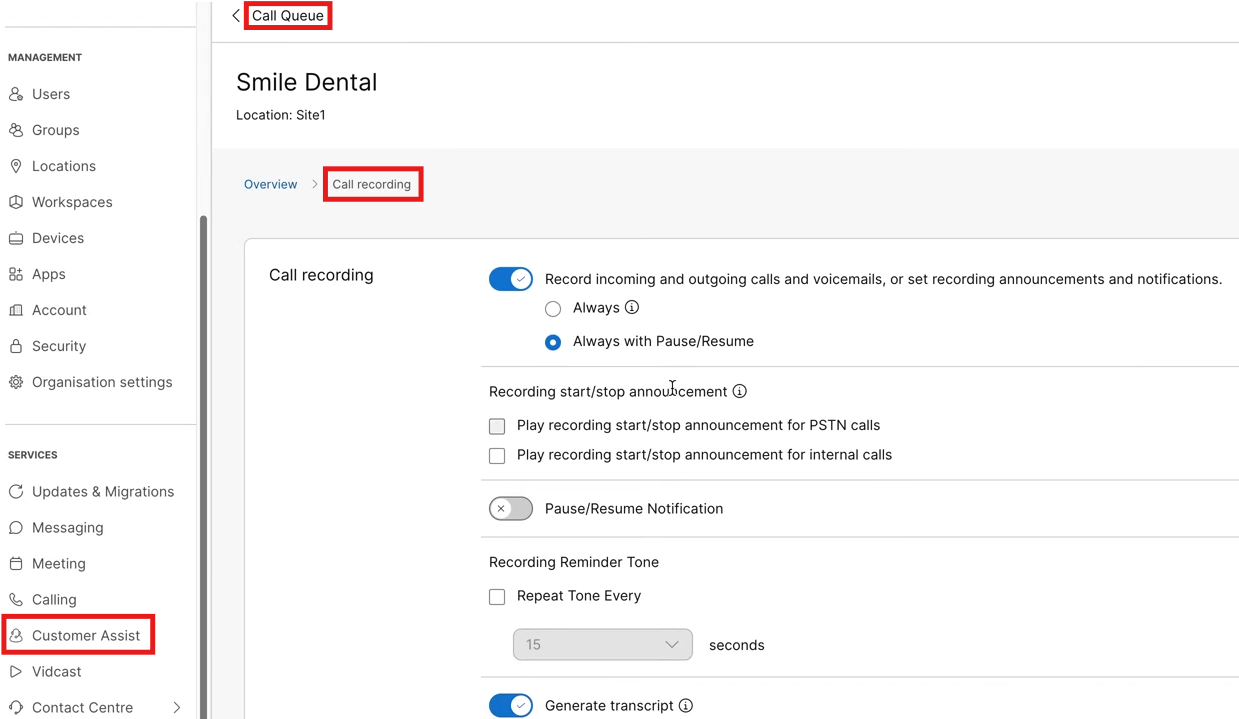
Task: Enable the Pause/Resume Notification toggle
Action: pyautogui.click(x=511, y=509)
